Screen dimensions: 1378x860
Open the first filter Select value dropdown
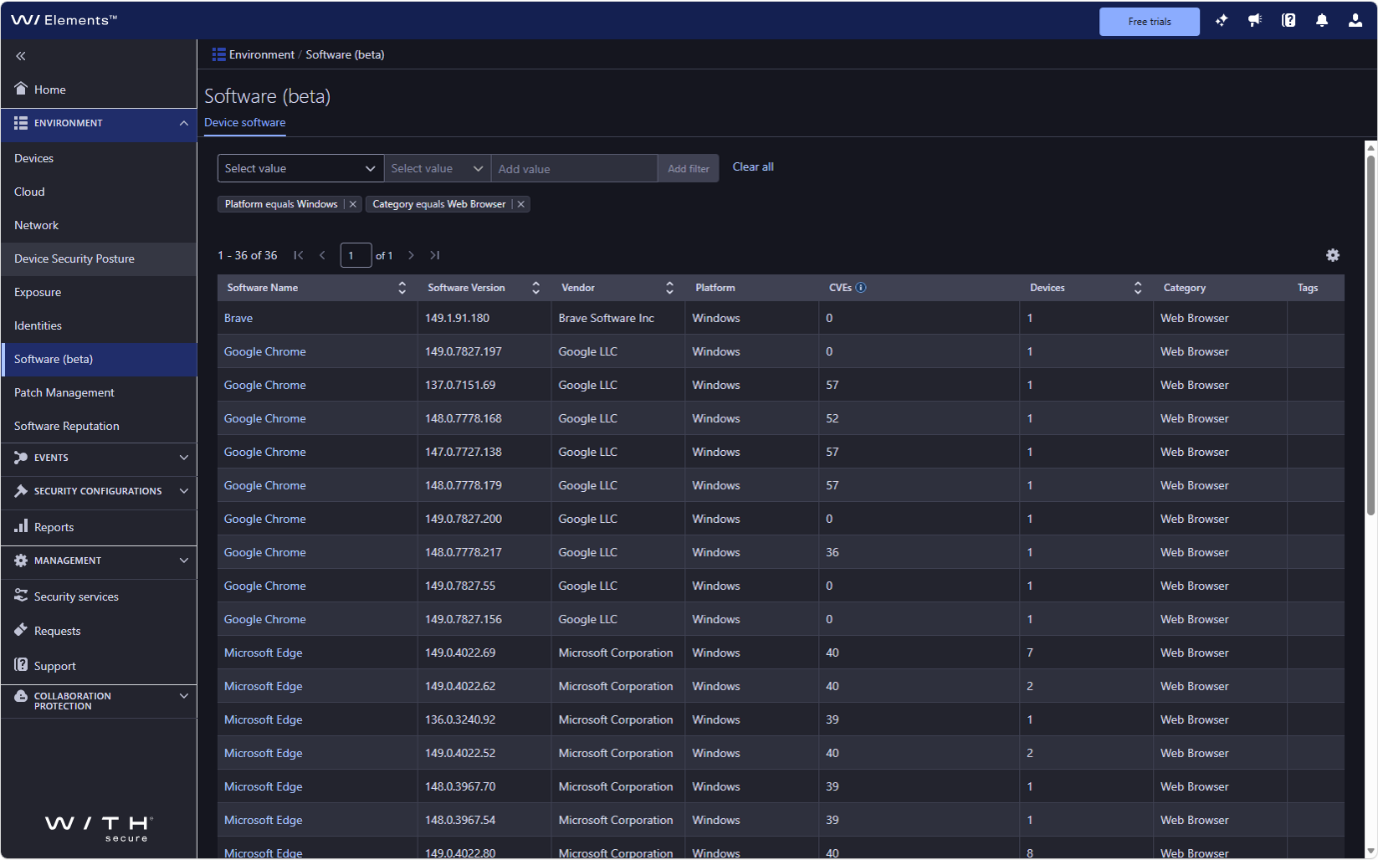click(300, 168)
